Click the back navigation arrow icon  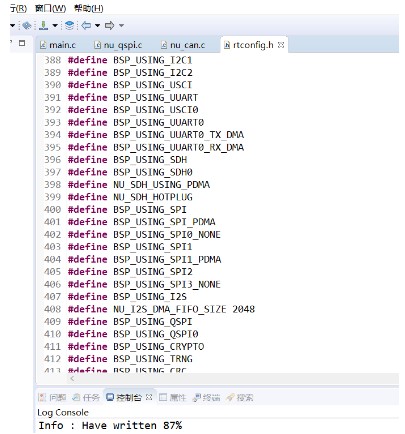pyautogui.click(x=86, y=25)
